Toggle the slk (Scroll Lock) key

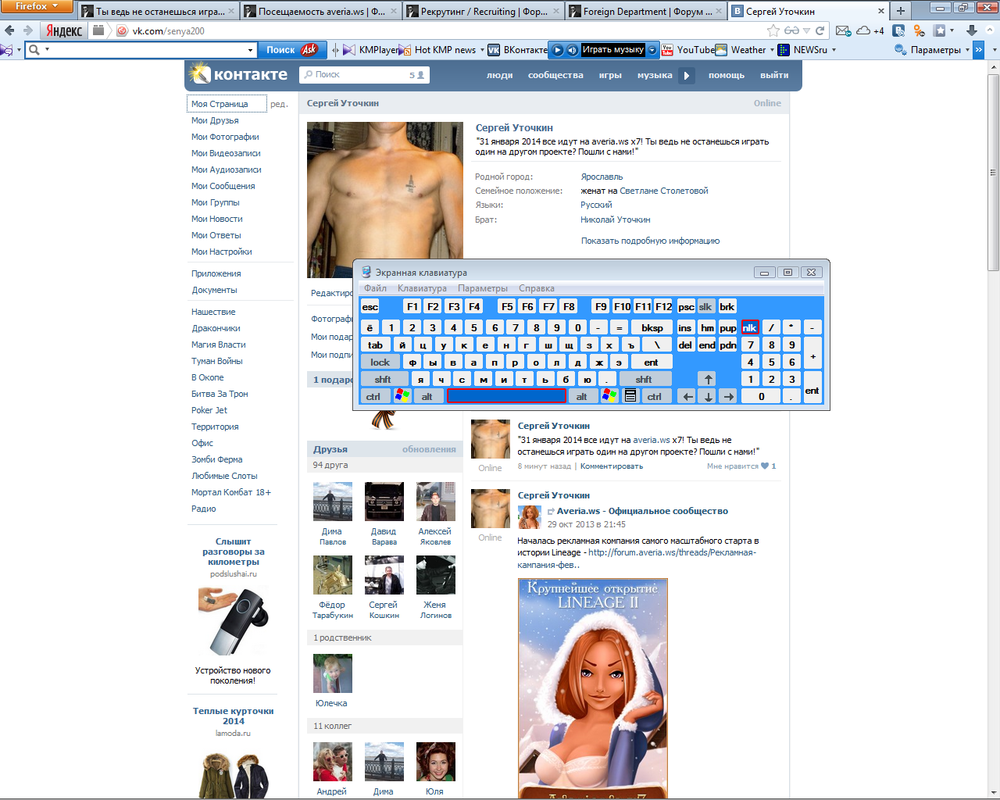(706, 307)
